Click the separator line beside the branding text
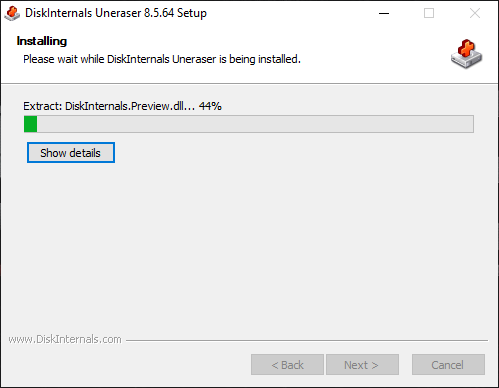 (307, 340)
